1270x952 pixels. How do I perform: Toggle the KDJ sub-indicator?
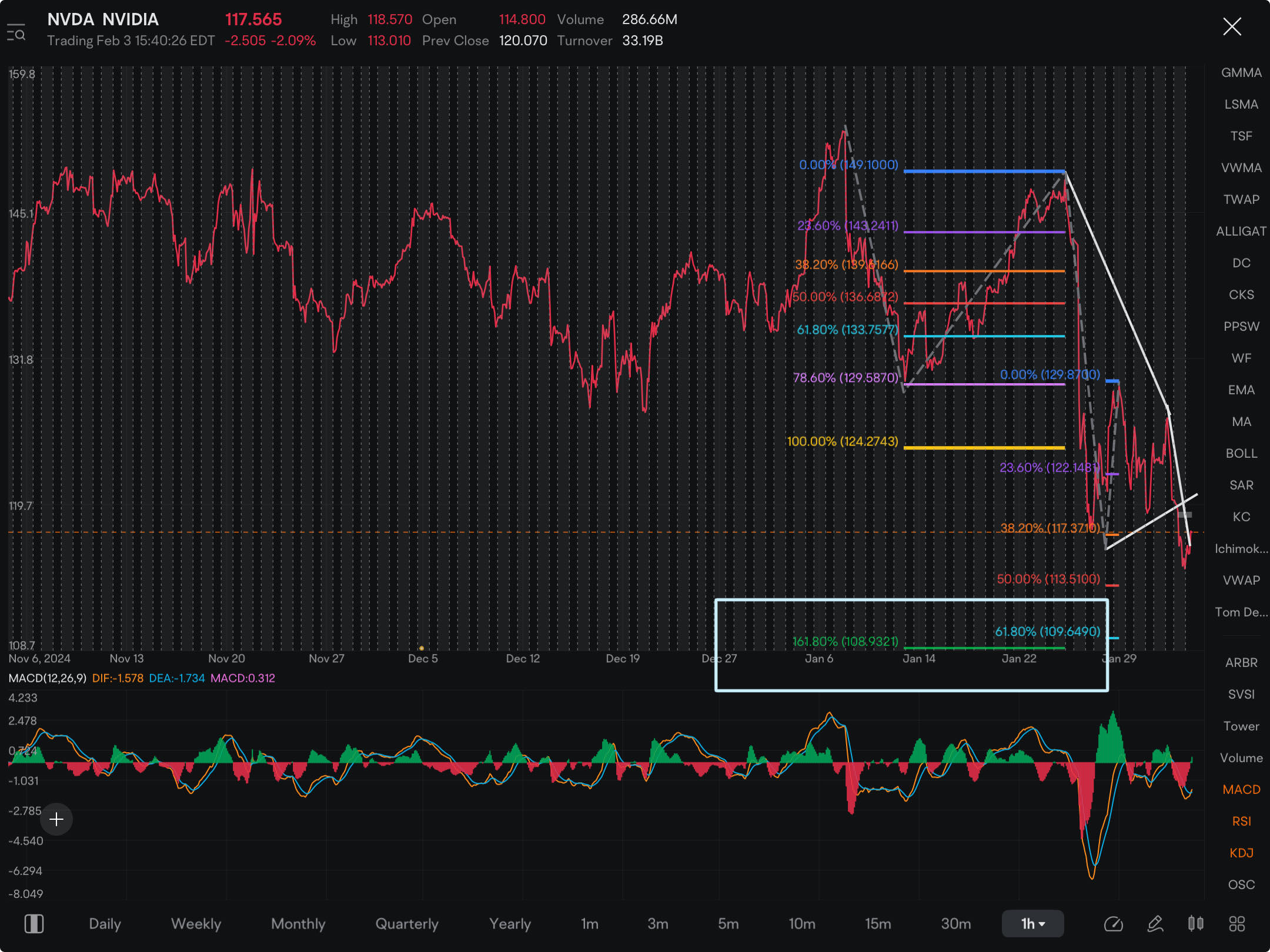pos(1241,853)
